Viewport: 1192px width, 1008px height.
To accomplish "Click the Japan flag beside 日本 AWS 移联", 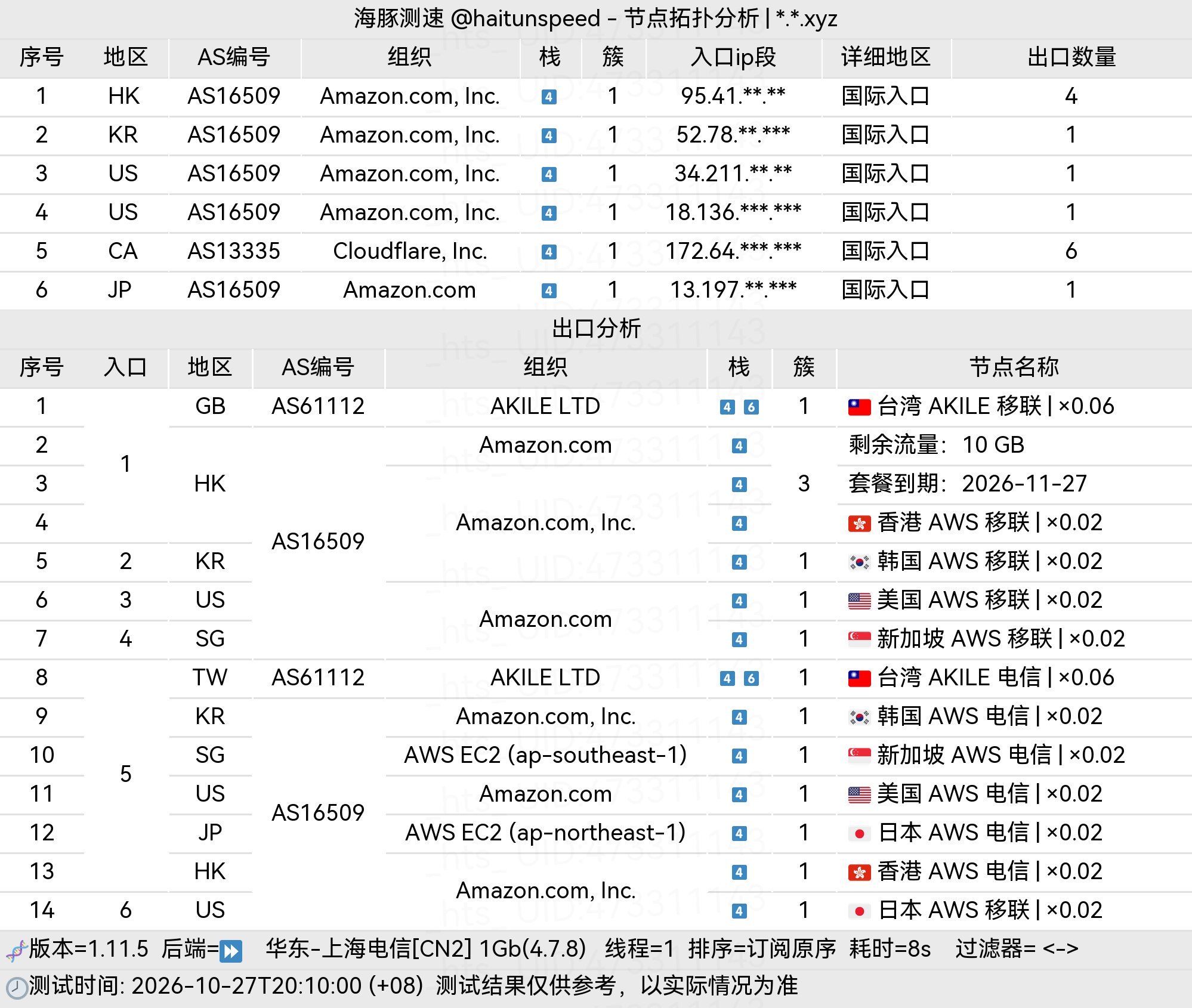I will [859, 911].
